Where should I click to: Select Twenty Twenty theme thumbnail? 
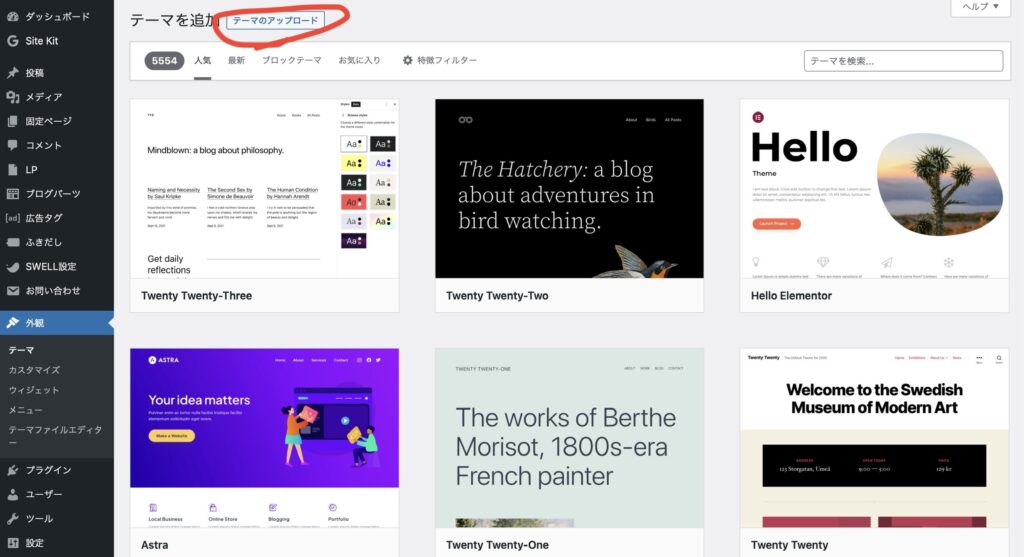click(874, 438)
